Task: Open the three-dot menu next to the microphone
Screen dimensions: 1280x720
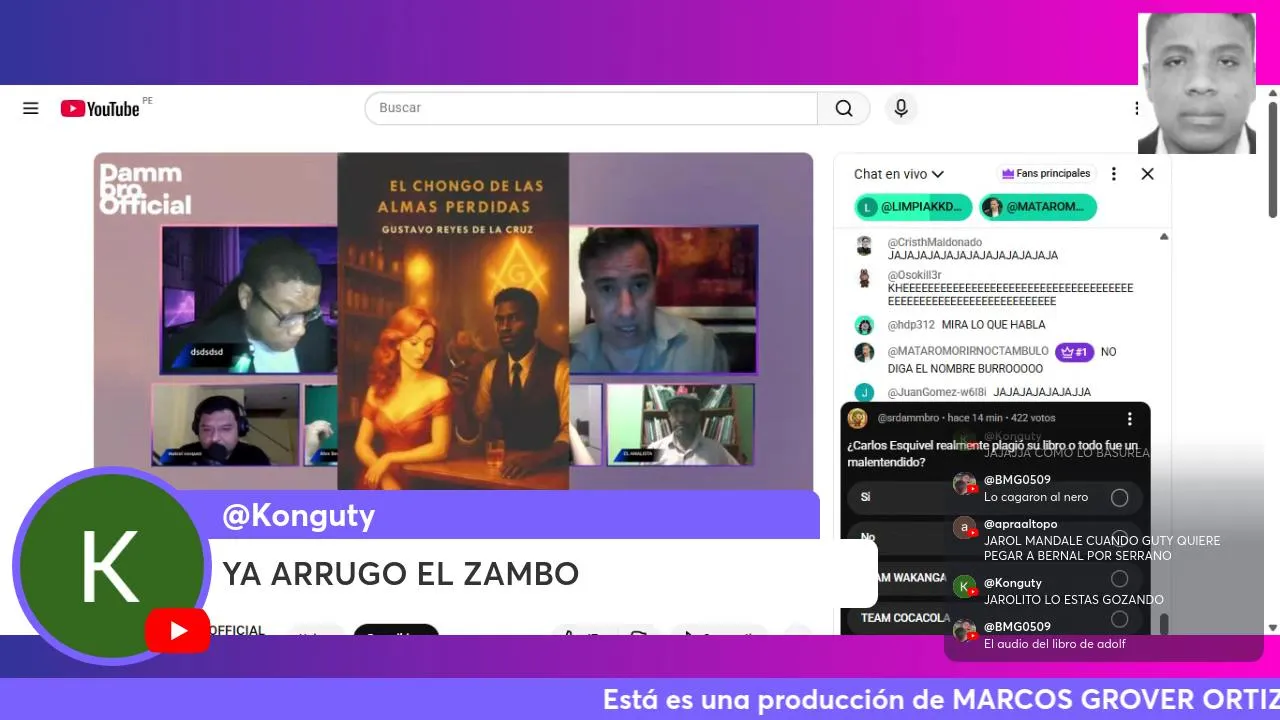Action: (x=1136, y=108)
